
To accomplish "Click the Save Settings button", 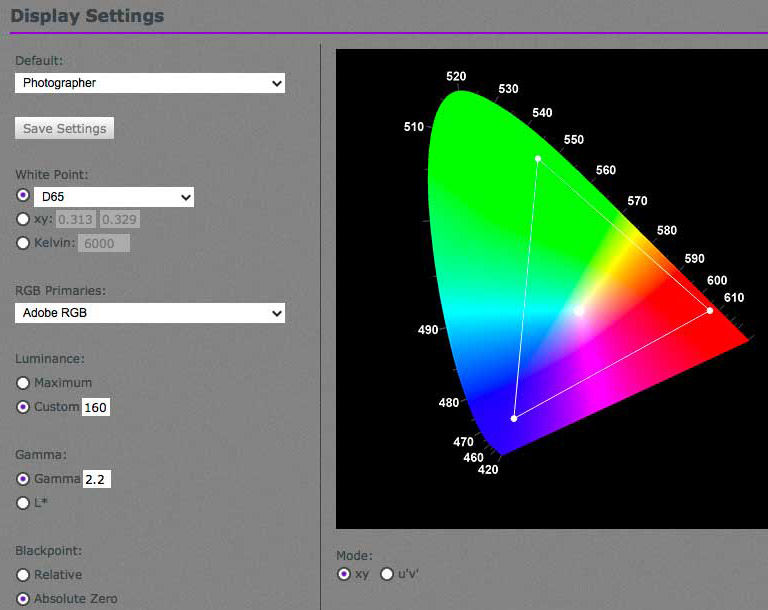I will coord(64,128).
